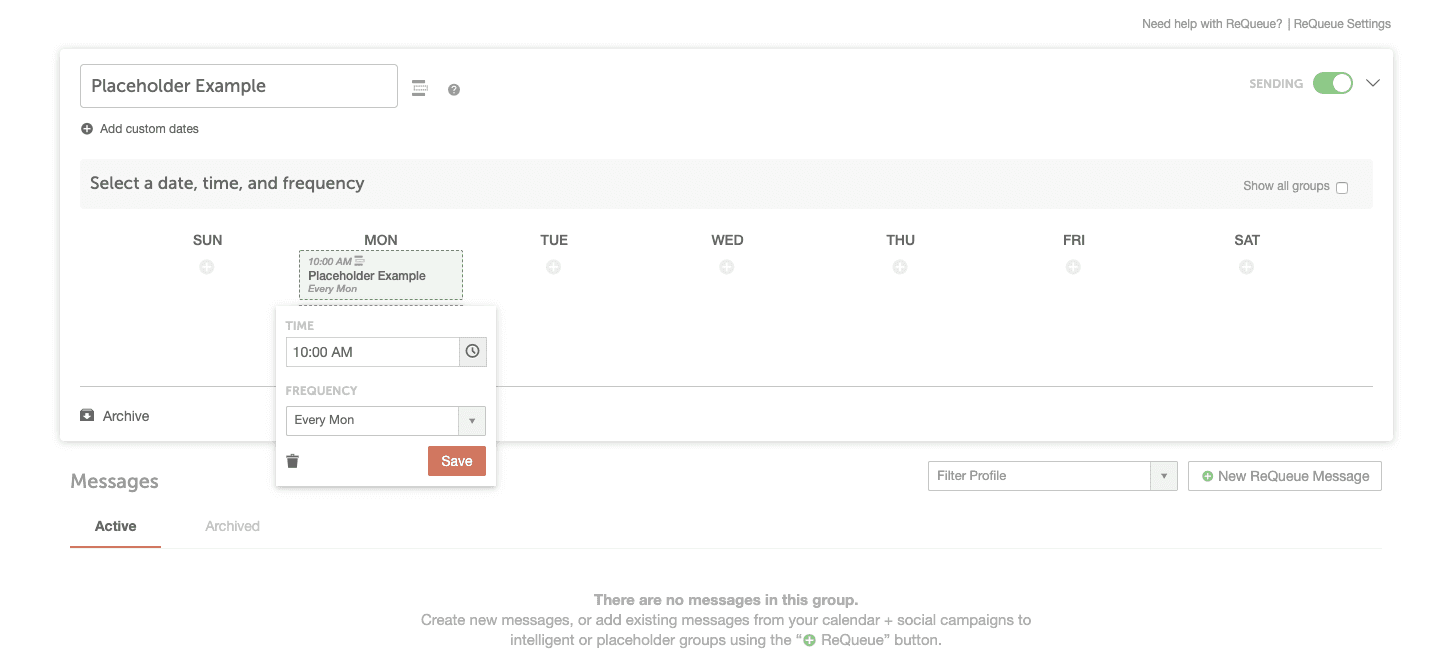Collapse the group with chevron arrow

[x=1373, y=83]
